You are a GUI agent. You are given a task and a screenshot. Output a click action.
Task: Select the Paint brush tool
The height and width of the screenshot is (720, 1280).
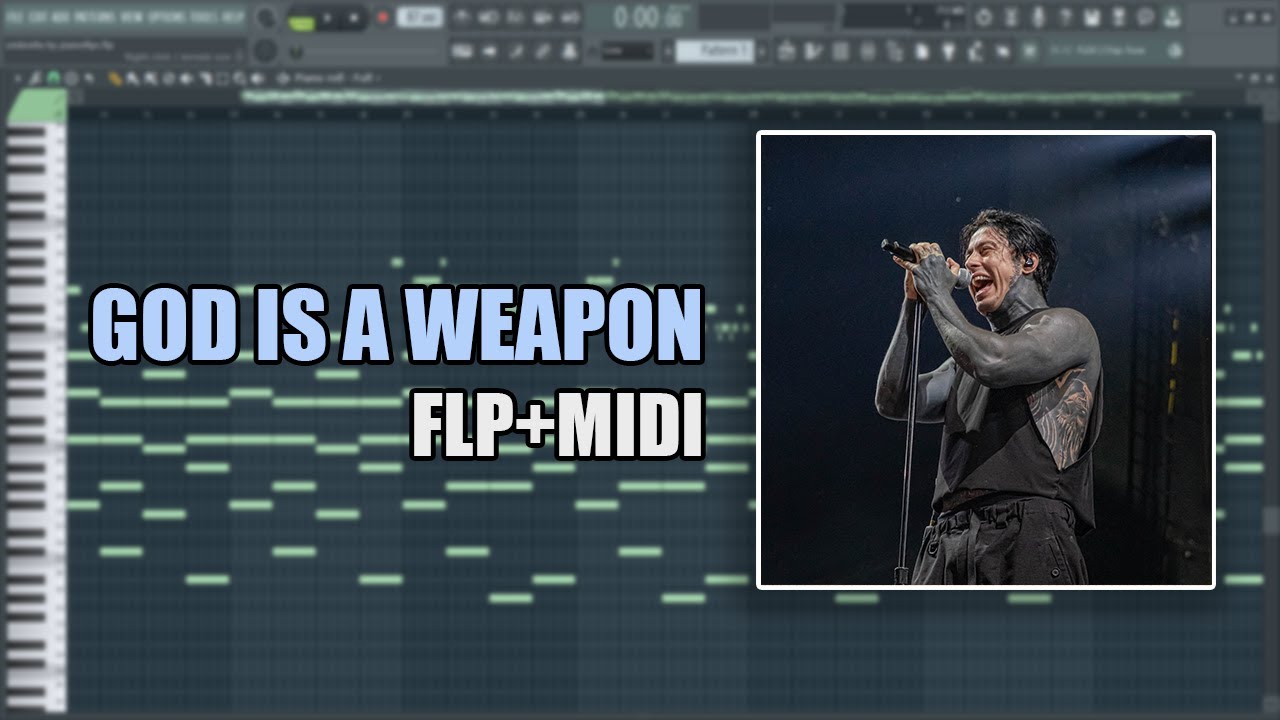click(132, 77)
